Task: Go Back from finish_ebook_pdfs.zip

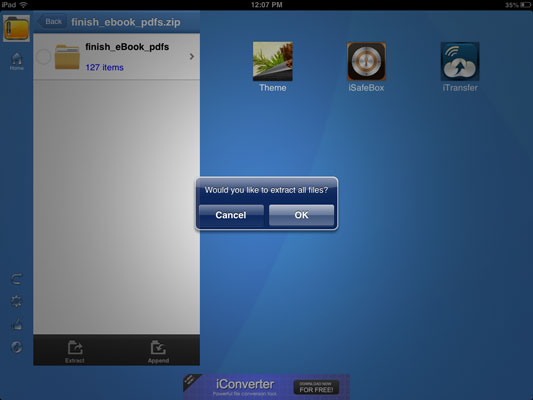Action: pos(52,22)
